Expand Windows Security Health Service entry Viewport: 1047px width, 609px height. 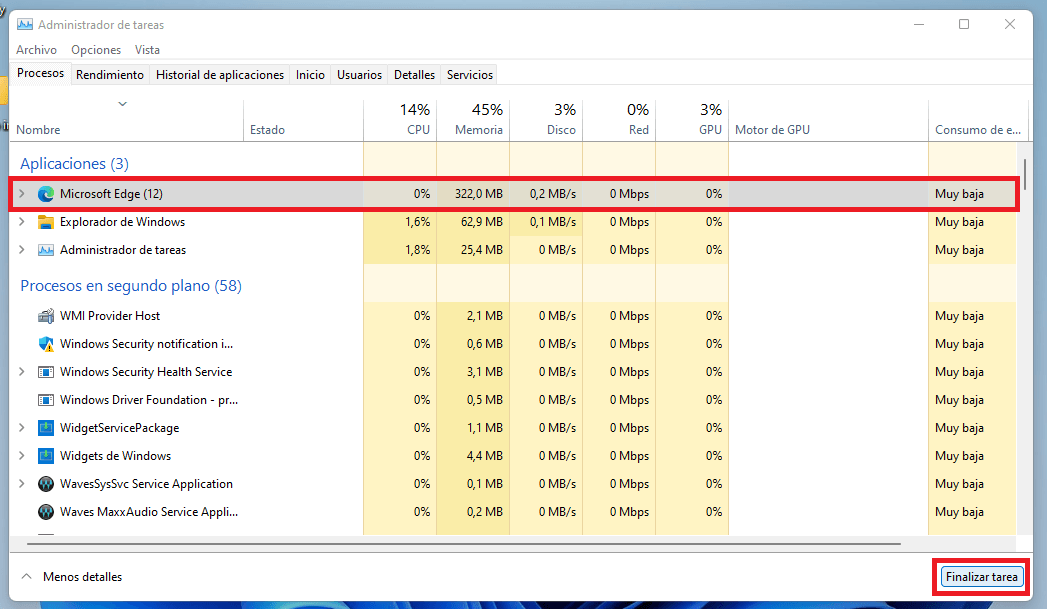click(x=21, y=372)
